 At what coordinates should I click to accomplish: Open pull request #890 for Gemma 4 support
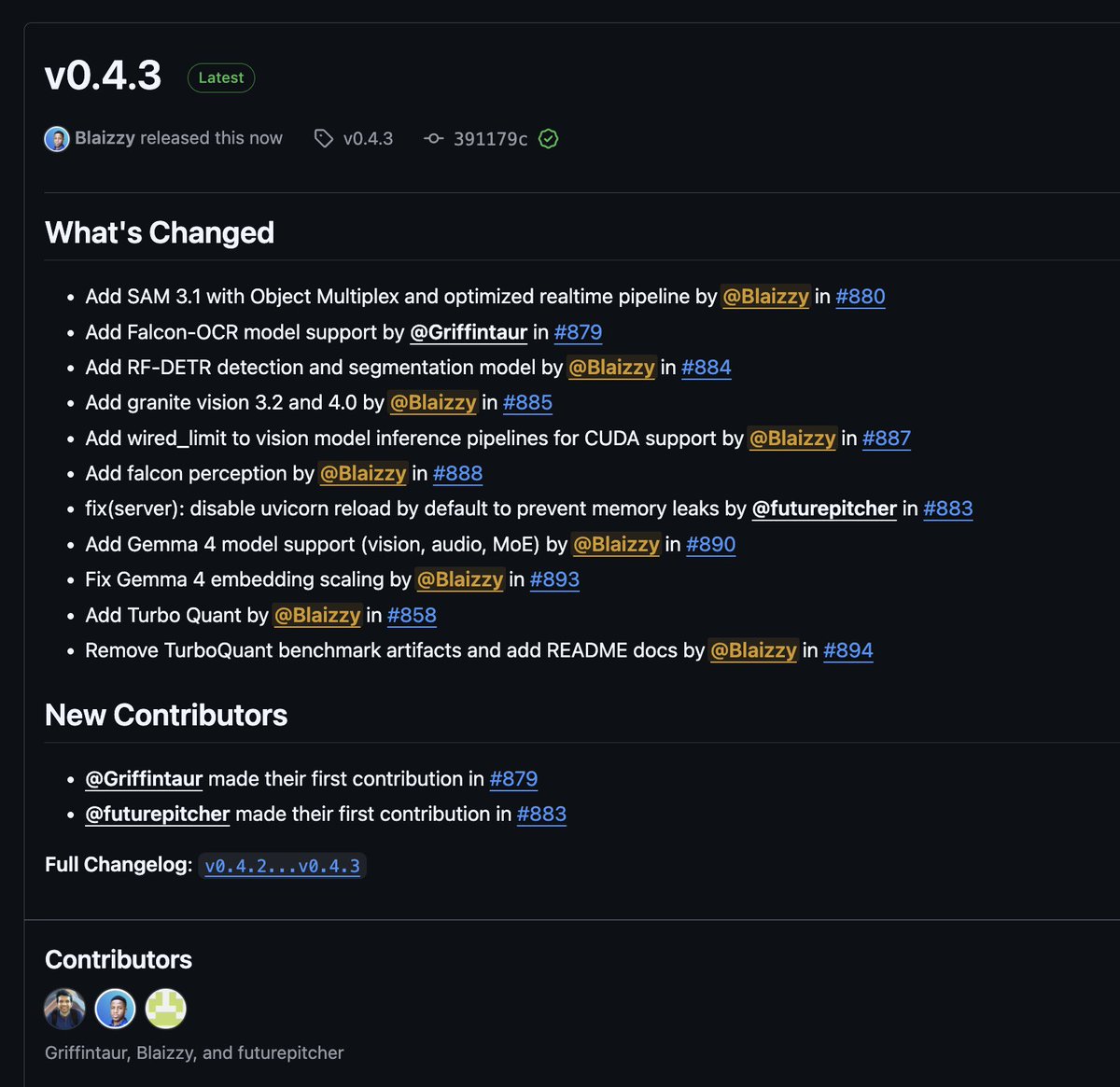(710, 544)
